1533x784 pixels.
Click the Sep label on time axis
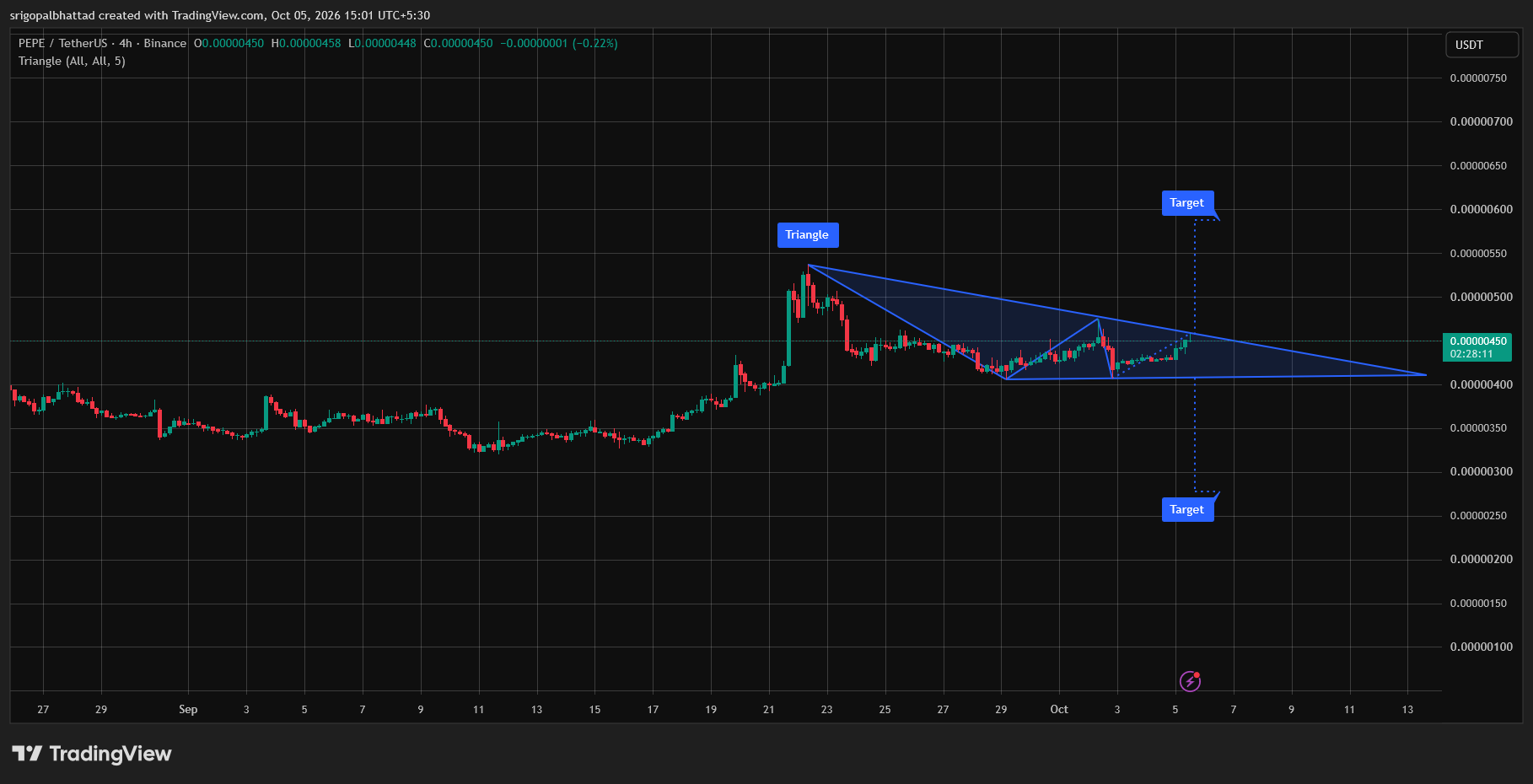(188, 709)
